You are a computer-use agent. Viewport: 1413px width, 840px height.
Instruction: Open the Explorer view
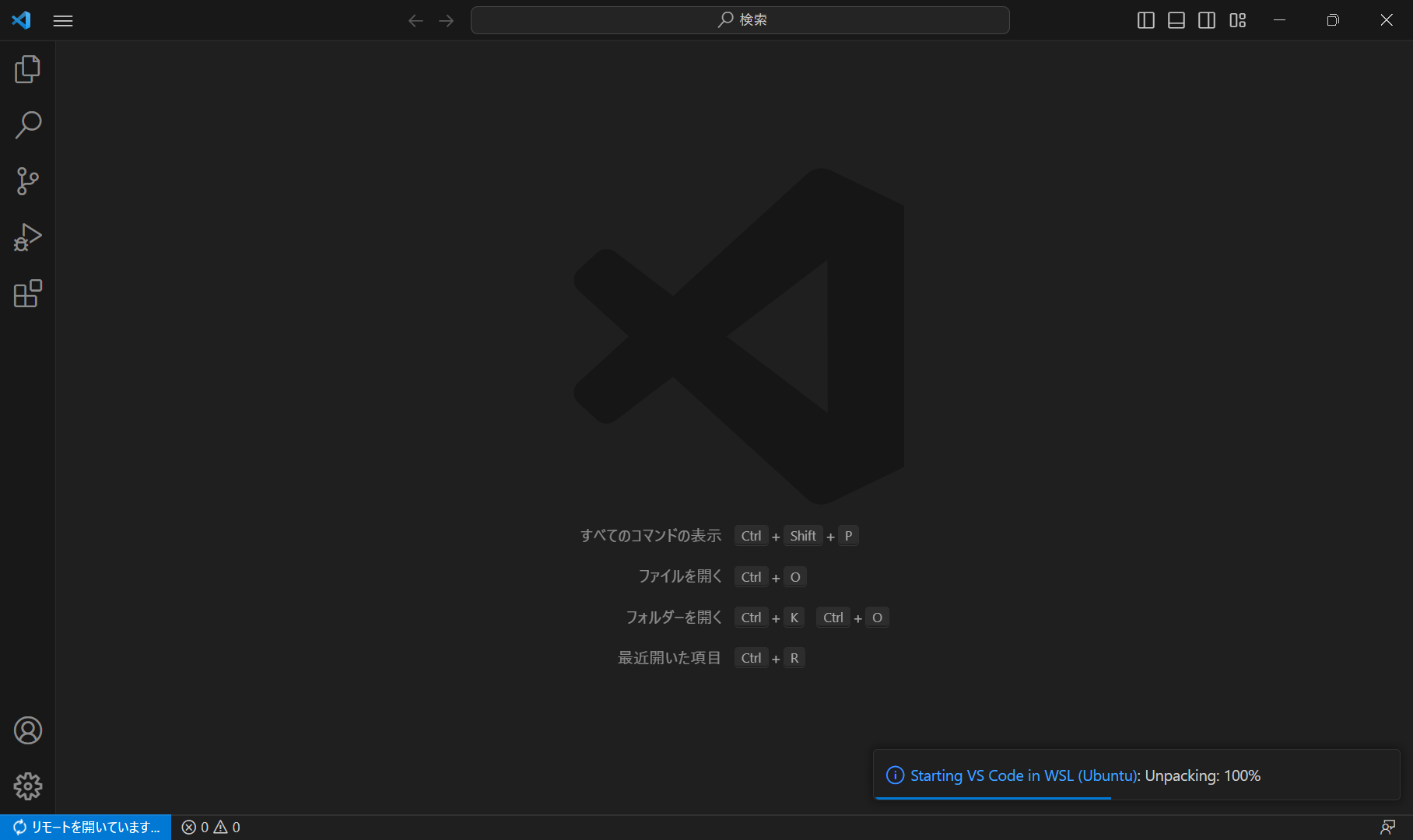click(x=28, y=68)
